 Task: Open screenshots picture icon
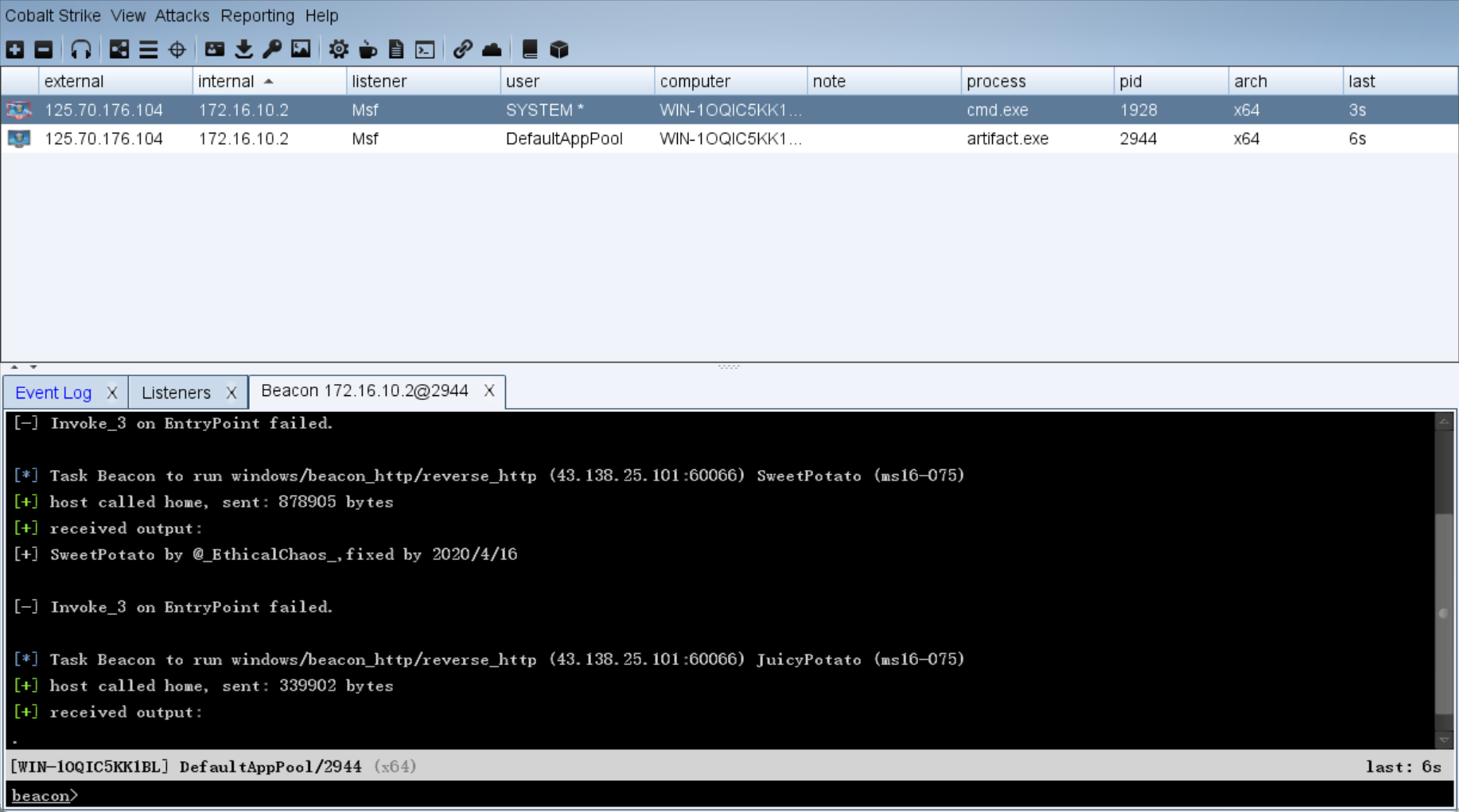click(301, 49)
